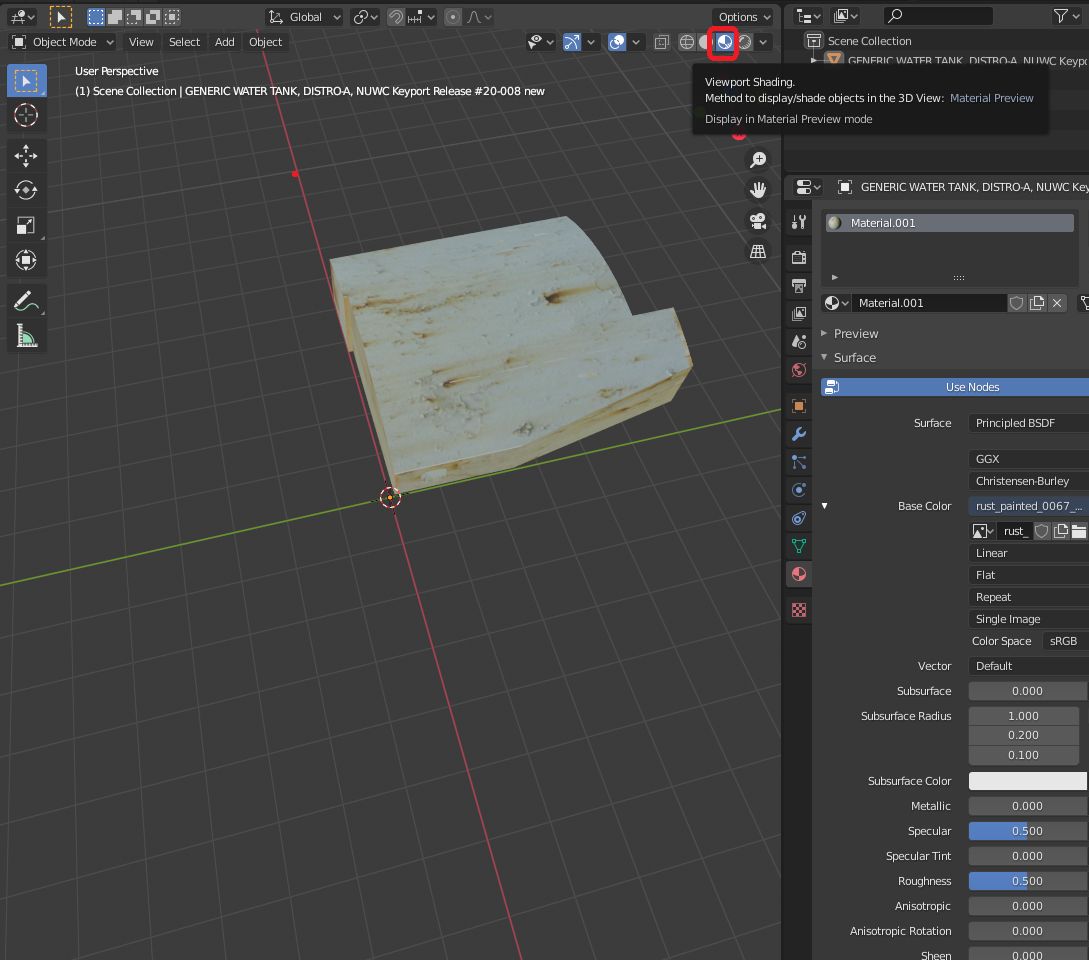Open the Surface shader Principled BSDF dropdown
Image resolution: width=1089 pixels, height=960 pixels.
tap(1027, 423)
